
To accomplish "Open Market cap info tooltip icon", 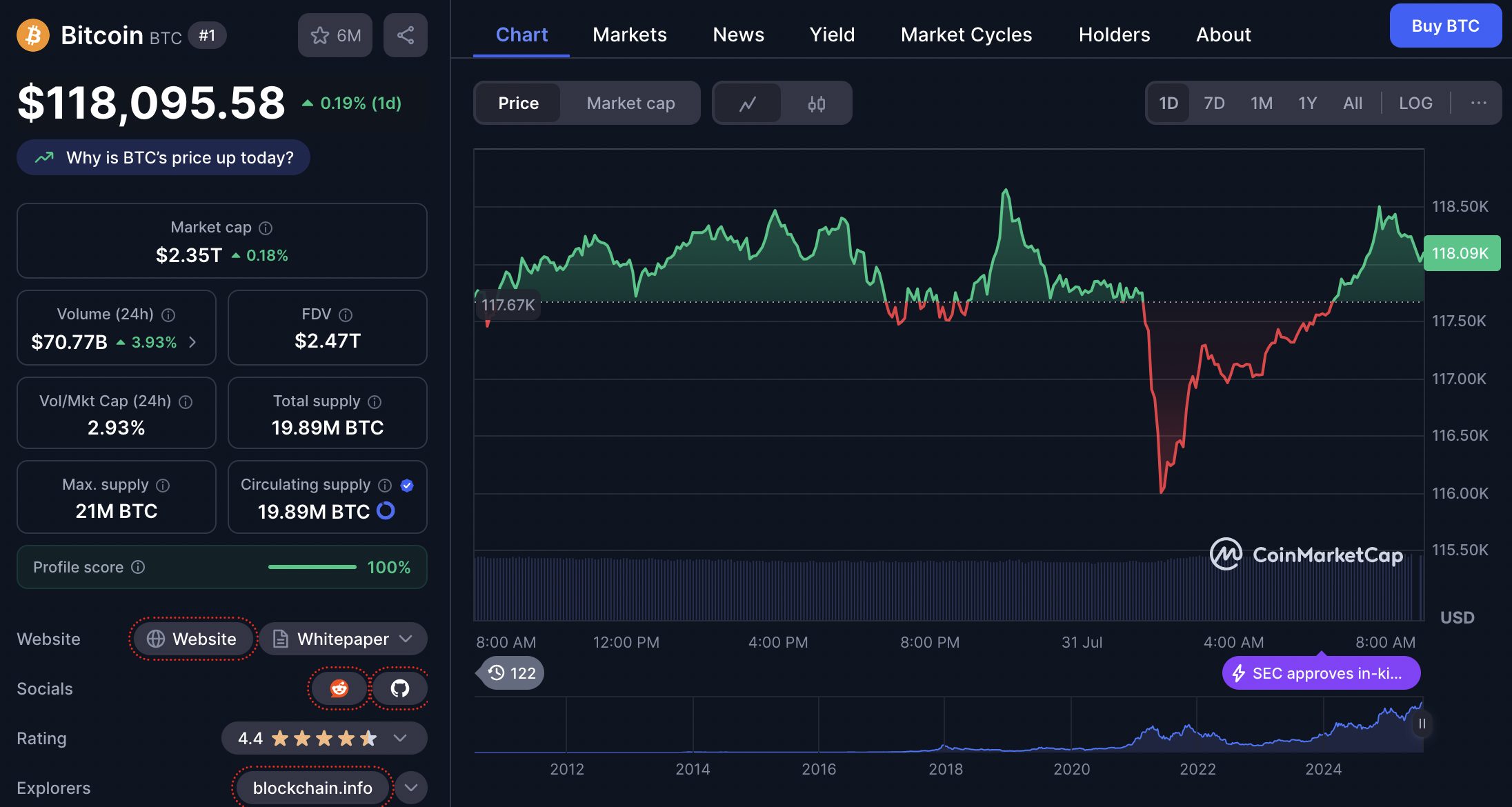I will [x=266, y=228].
